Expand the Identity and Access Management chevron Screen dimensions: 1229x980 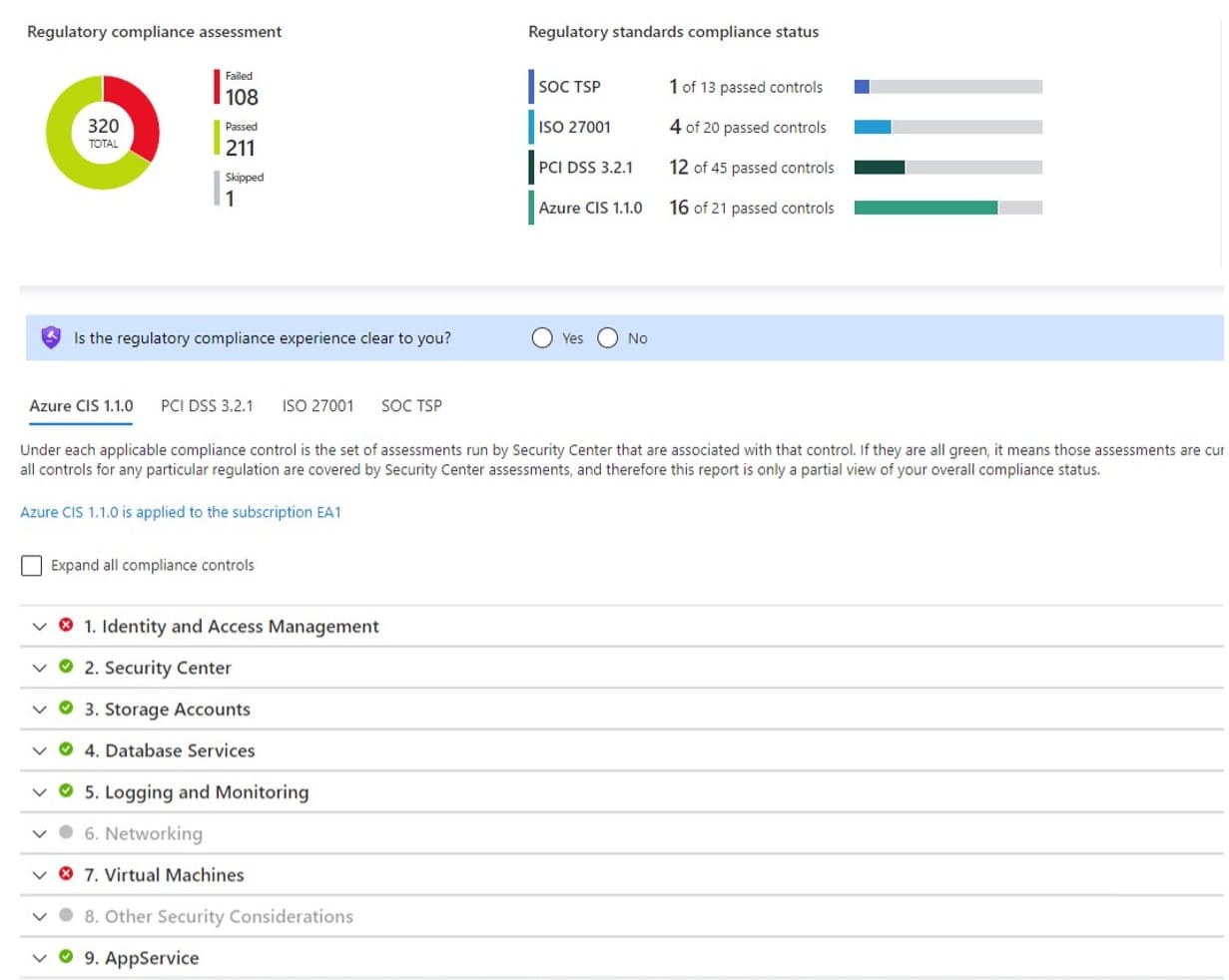point(39,627)
